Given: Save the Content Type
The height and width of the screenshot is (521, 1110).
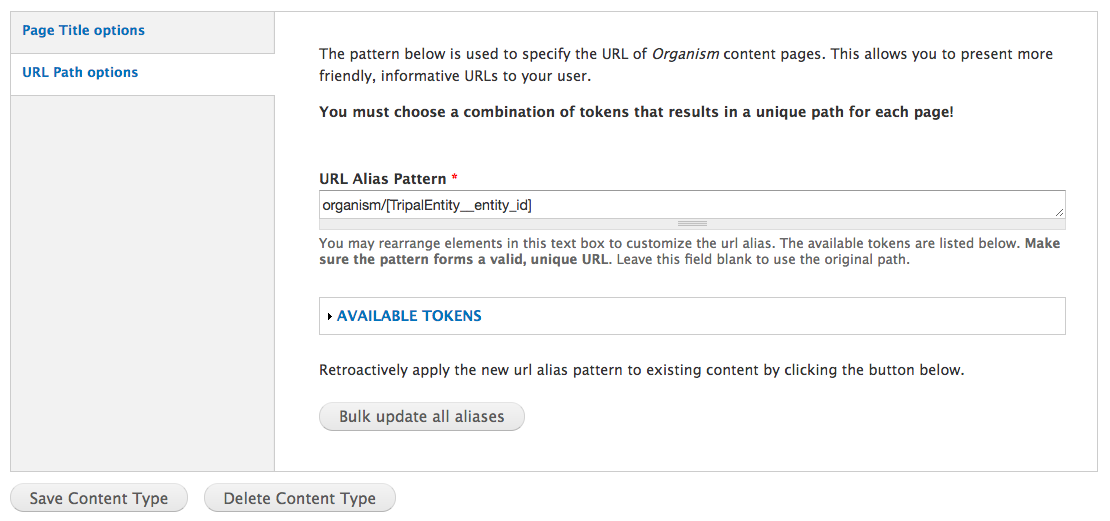Looking at the screenshot, I should point(98,498).
